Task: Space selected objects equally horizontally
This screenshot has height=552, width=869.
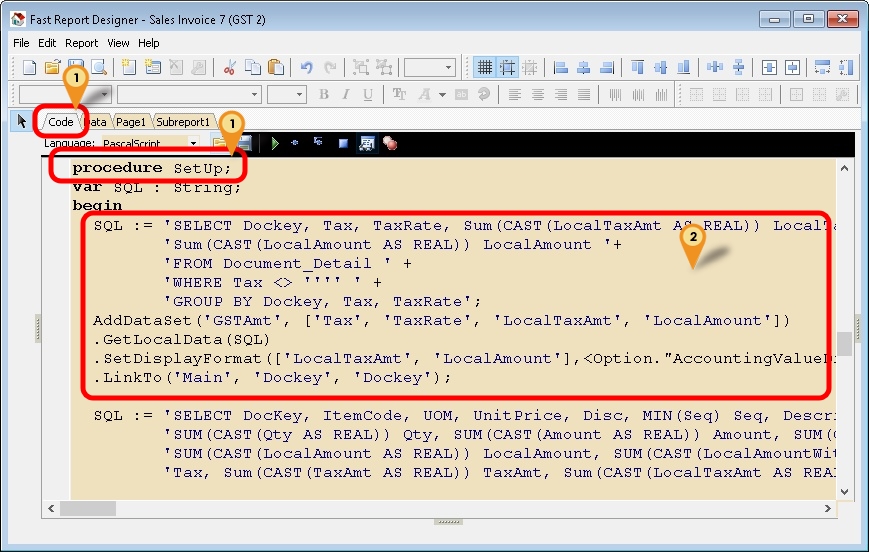Action: pos(715,68)
